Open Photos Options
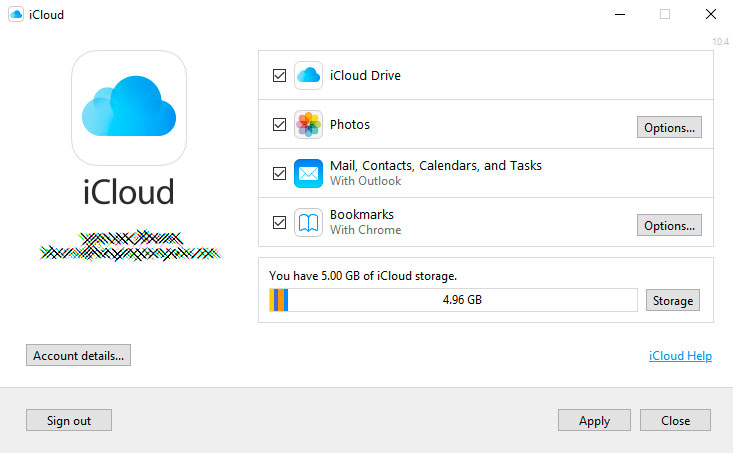Image resolution: width=733 pixels, height=453 pixels. (x=669, y=127)
